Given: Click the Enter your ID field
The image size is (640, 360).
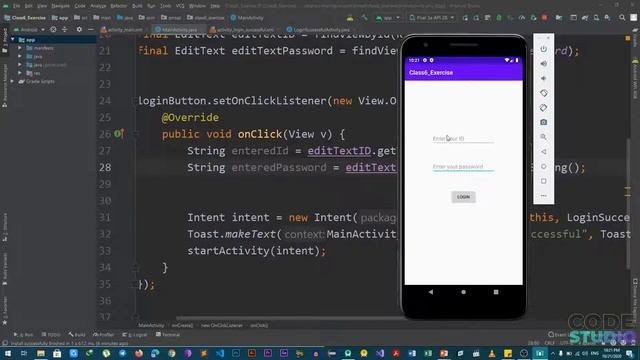Looking at the screenshot, I should click(x=463, y=139).
